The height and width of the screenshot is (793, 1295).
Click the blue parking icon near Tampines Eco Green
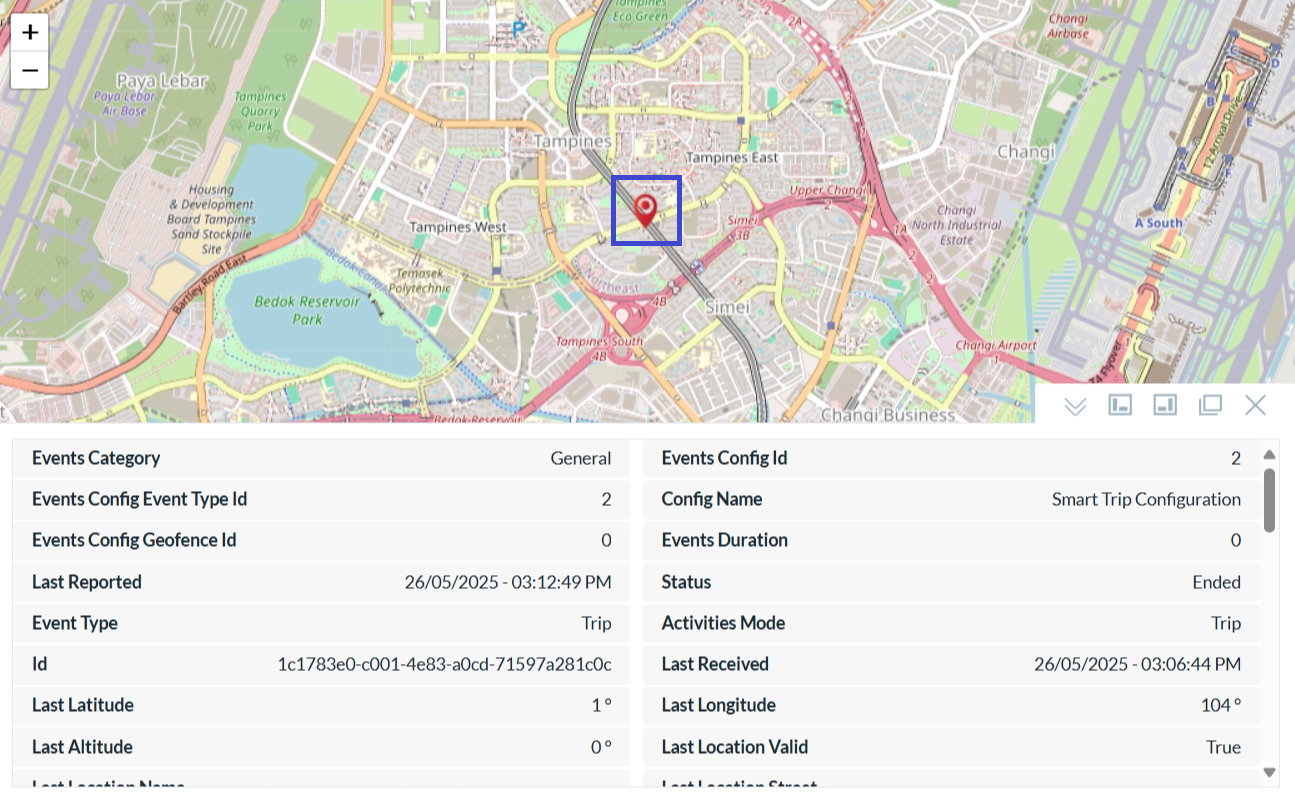517,28
